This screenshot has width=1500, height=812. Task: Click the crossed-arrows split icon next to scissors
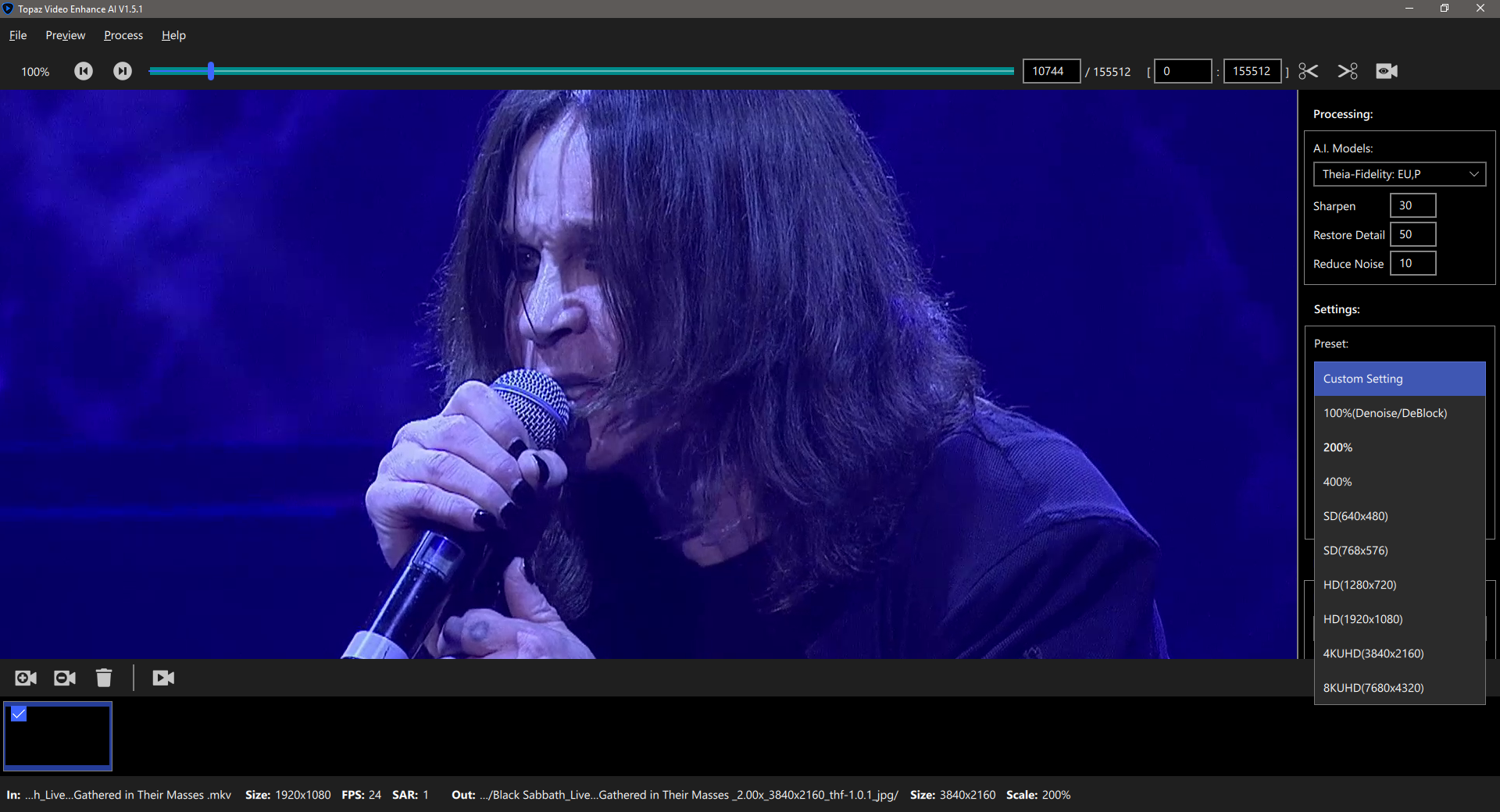1348,71
